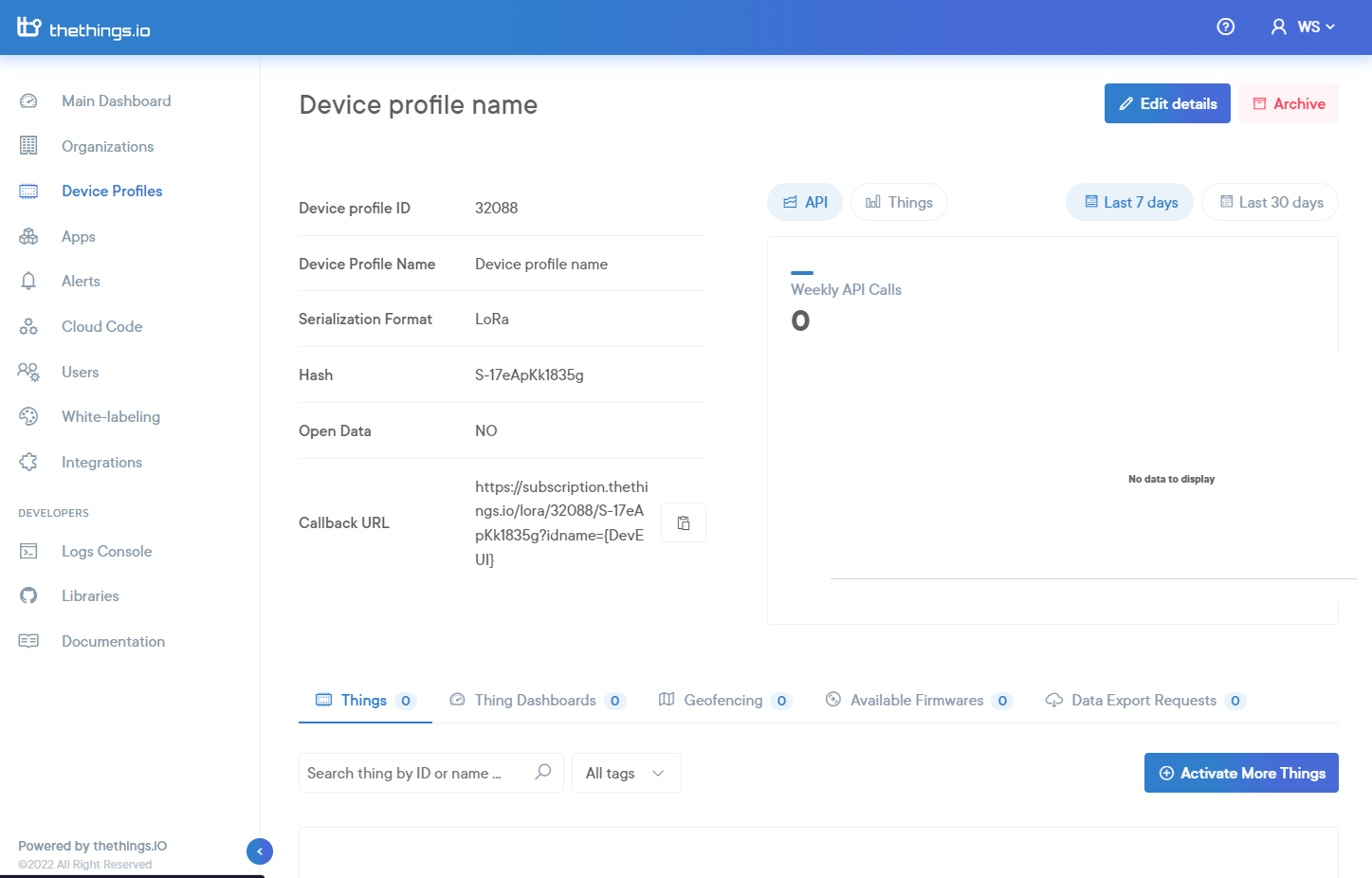Open the Available Firmwares tab

tap(919, 701)
